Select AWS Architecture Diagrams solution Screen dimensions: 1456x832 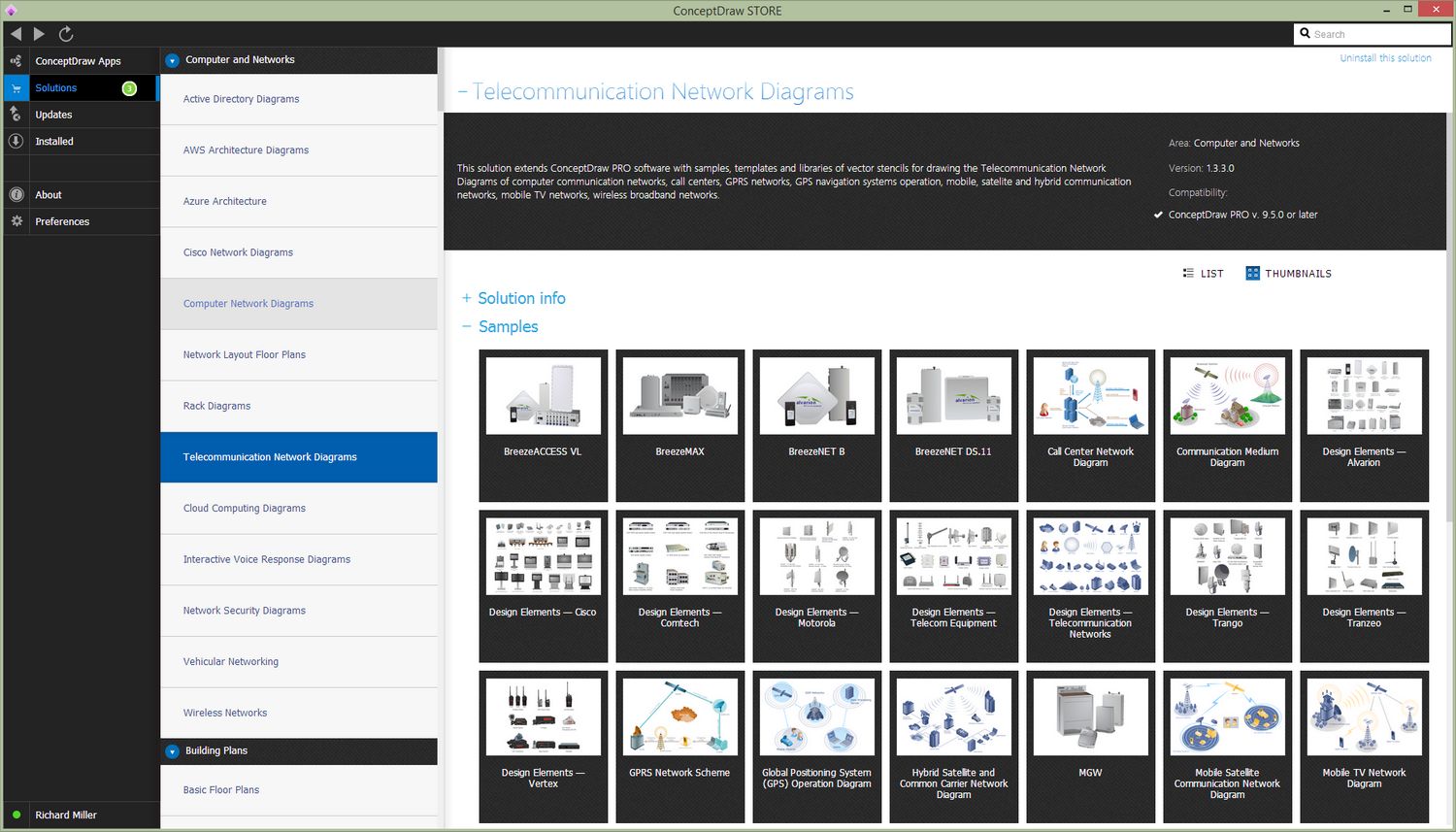(x=299, y=150)
